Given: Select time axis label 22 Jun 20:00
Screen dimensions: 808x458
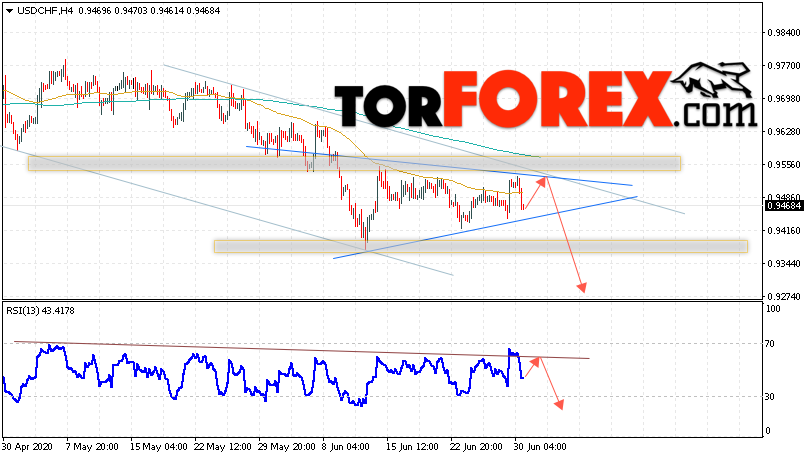Looking at the screenshot, I should (x=476, y=447).
